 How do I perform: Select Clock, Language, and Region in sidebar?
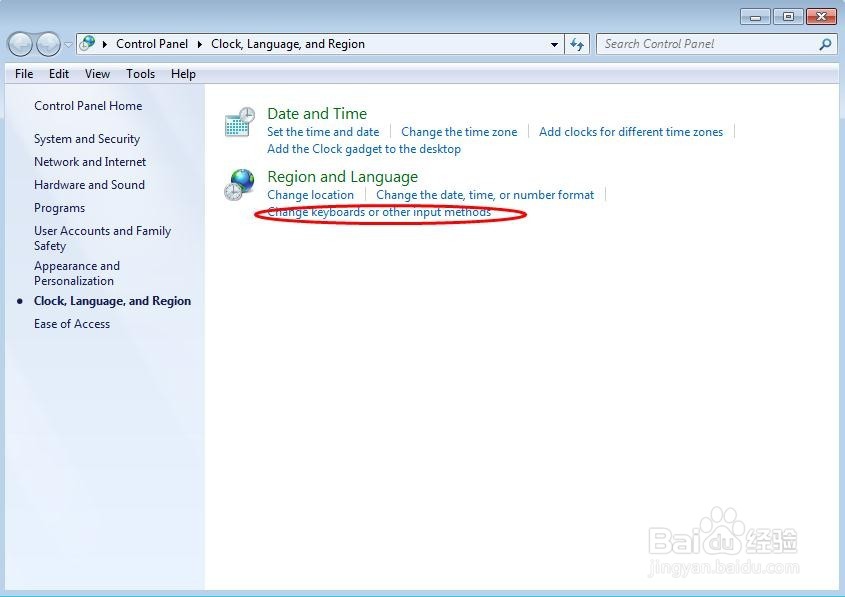112,301
